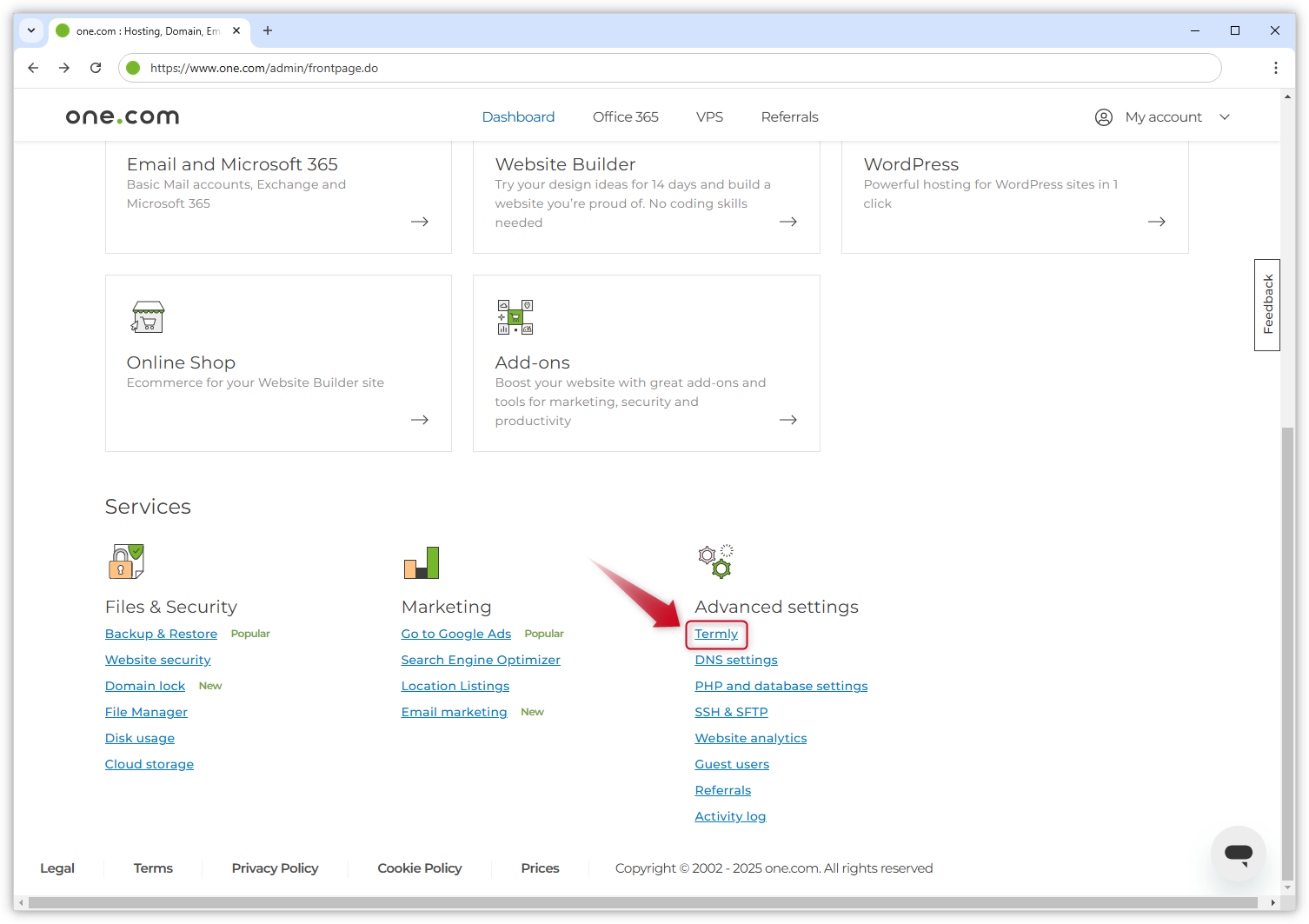Viewport: 1309px width, 924px height.
Task: Click the WordPress card arrow
Action: [x=1156, y=222]
